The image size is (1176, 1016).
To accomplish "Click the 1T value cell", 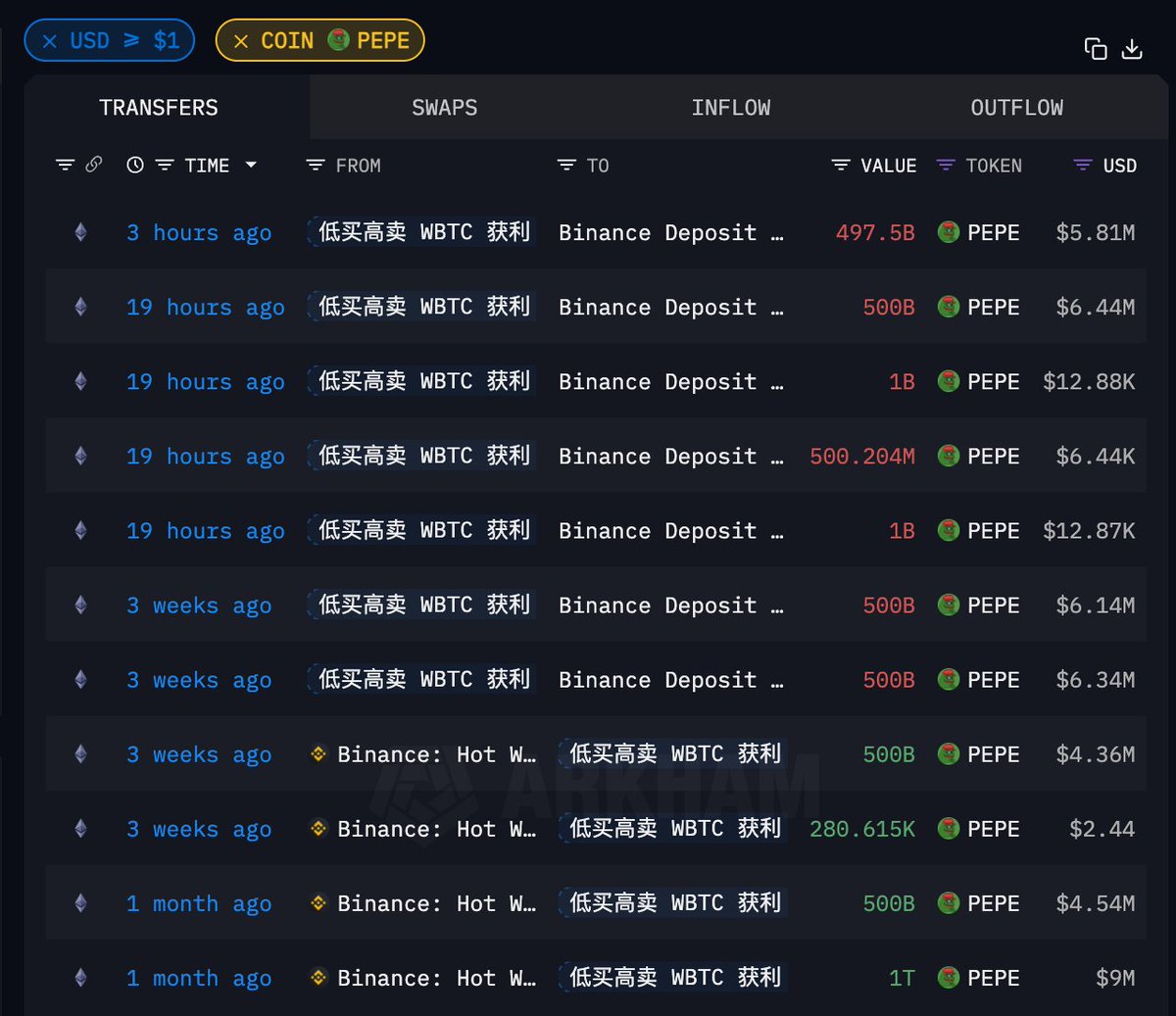I will point(902,978).
